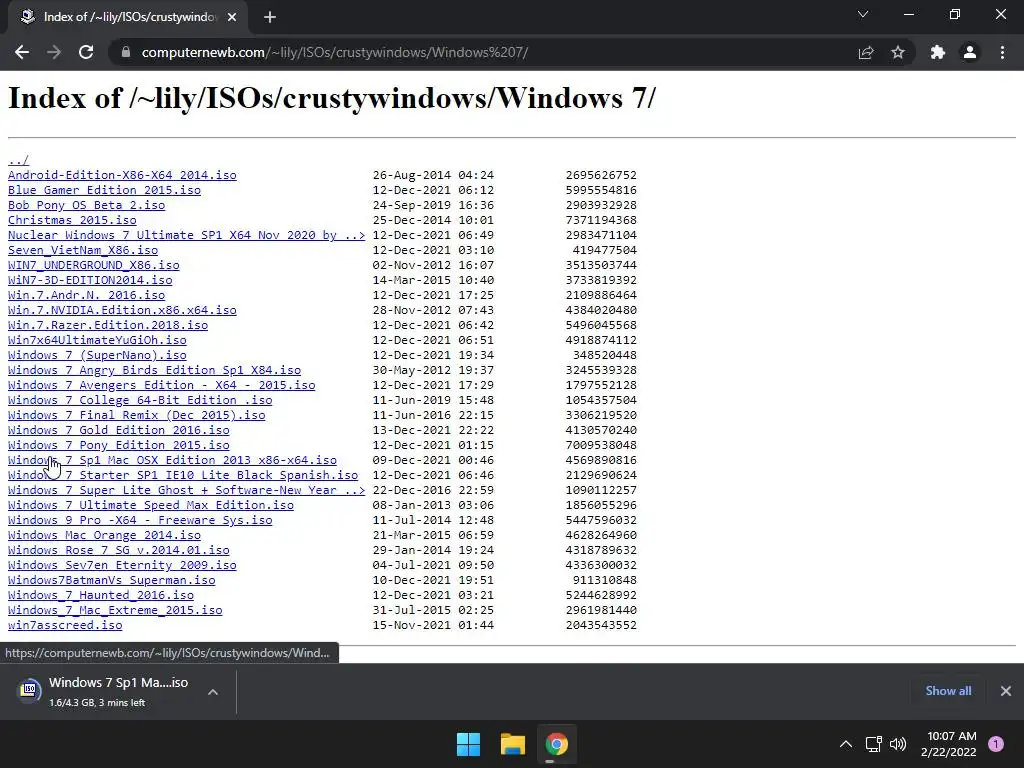1024x768 pixels.
Task: Open the network status tray icon
Action: click(874, 744)
